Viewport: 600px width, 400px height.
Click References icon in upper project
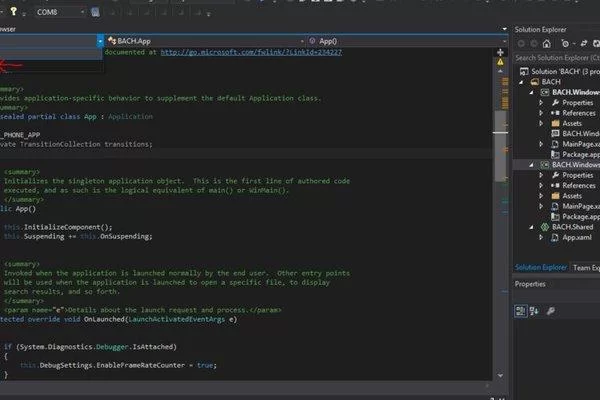coord(555,113)
